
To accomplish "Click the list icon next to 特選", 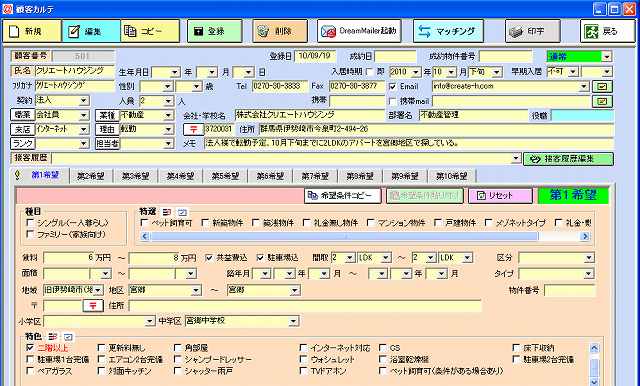I will pos(167,212).
